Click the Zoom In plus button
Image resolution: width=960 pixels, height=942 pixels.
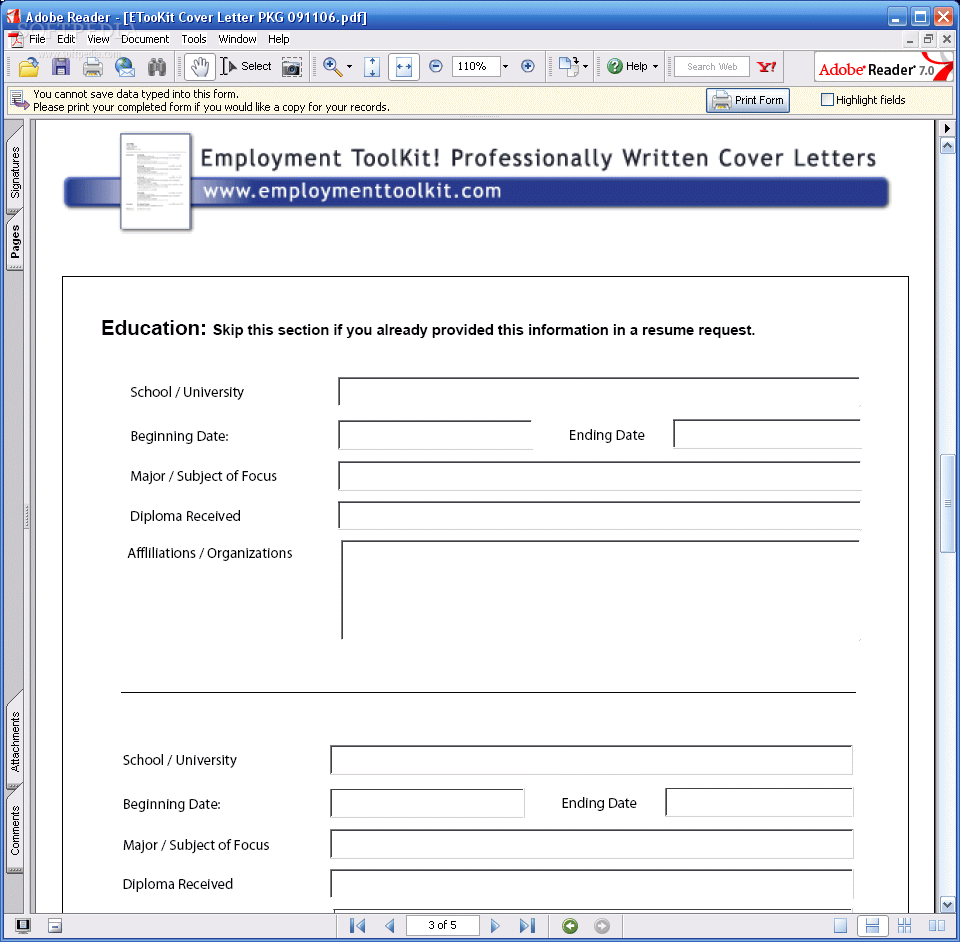tap(528, 66)
